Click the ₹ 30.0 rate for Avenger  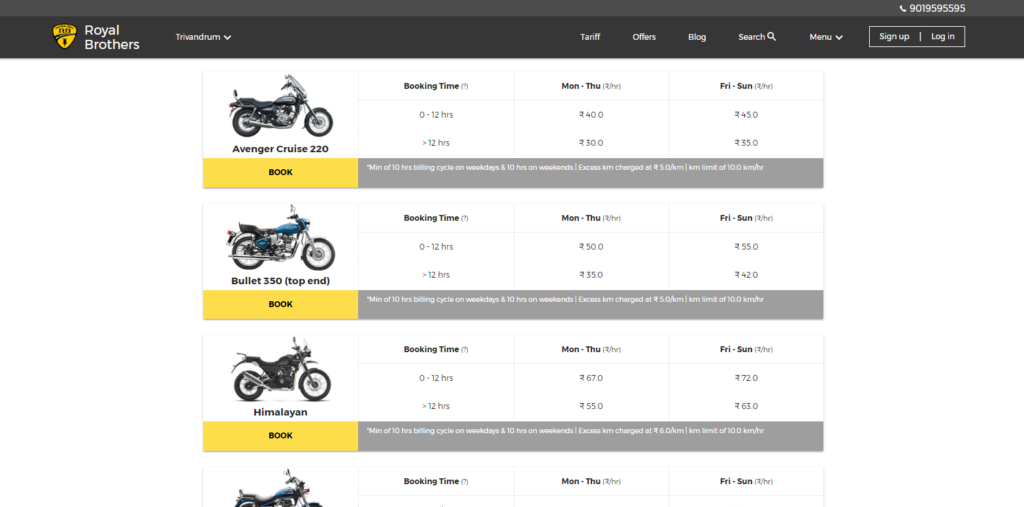(591, 142)
